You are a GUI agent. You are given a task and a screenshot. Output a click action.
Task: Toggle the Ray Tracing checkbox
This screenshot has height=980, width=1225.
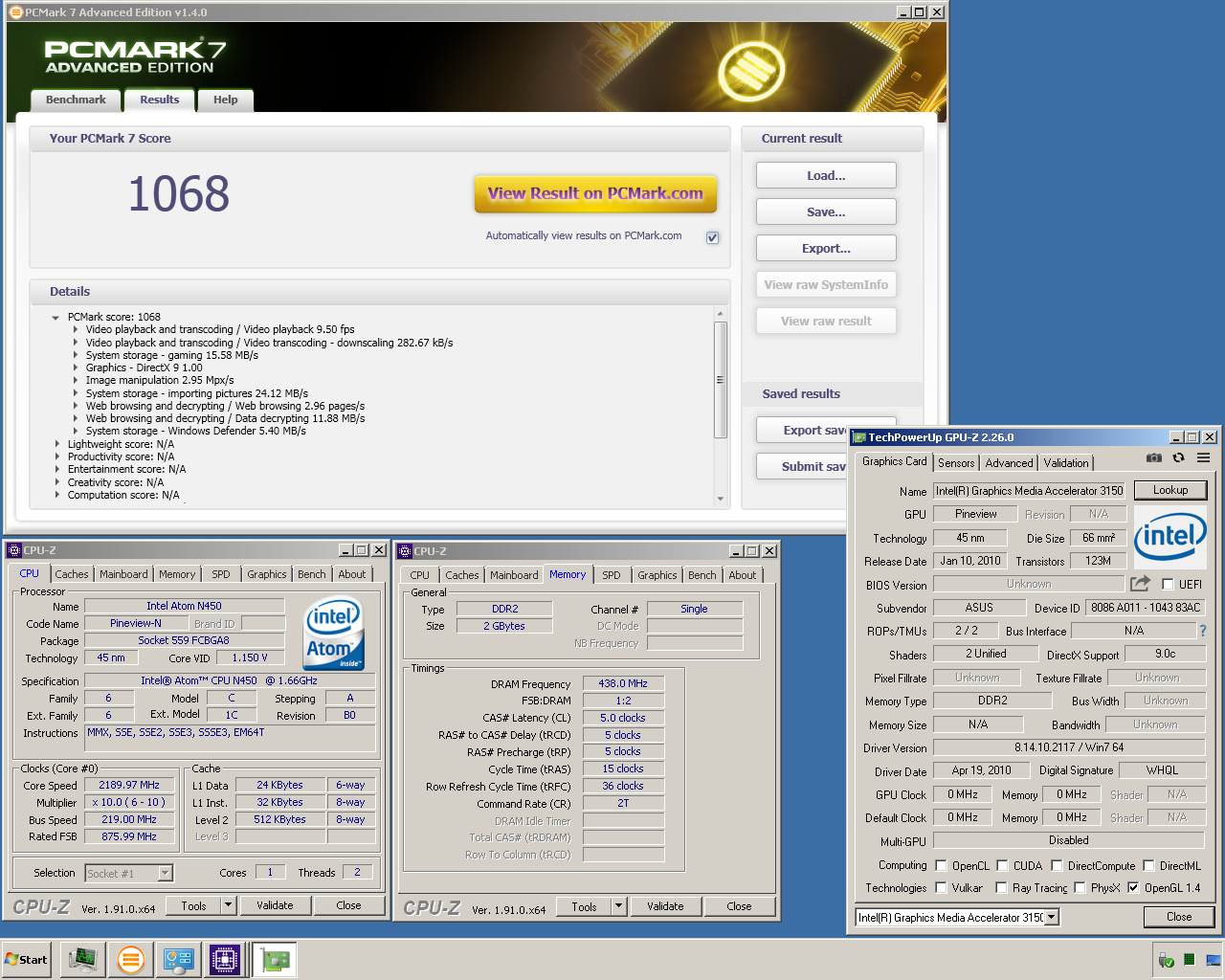tap(1001, 887)
